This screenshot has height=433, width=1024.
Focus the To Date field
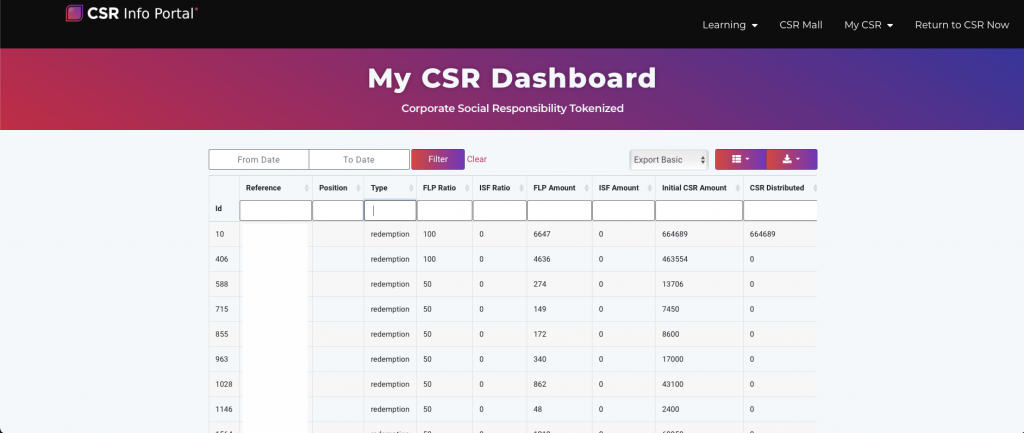click(359, 159)
